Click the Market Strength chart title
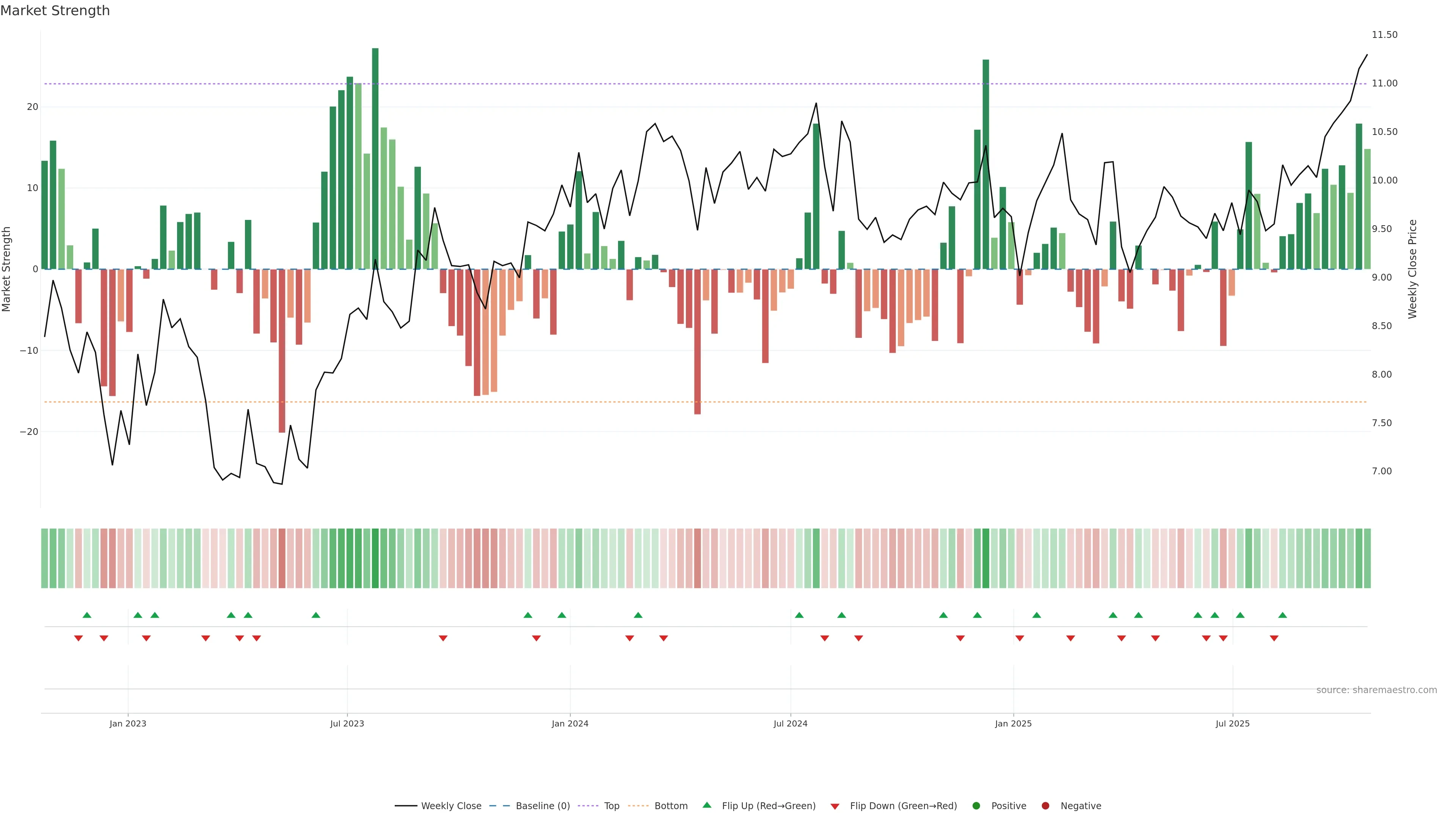1456x819 pixels. tap(55, 11)
